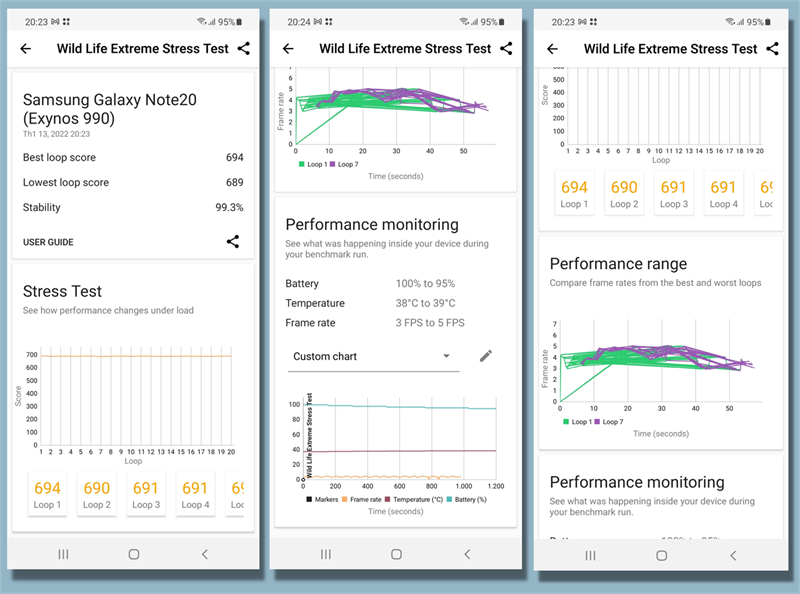Tap home button on right phone
This screenshot has height=594, width=800.
pyautogui.click(x=662, y=556)
